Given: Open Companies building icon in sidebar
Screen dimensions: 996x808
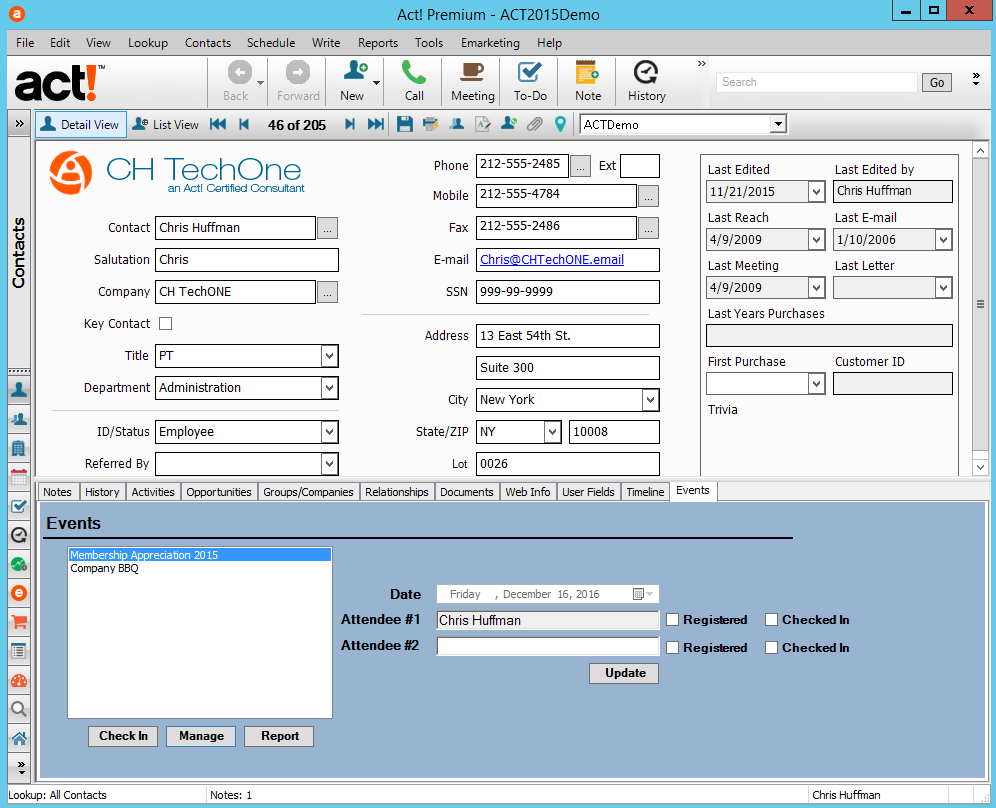Looking at the screenshot, I should click(x=19, y=448).
